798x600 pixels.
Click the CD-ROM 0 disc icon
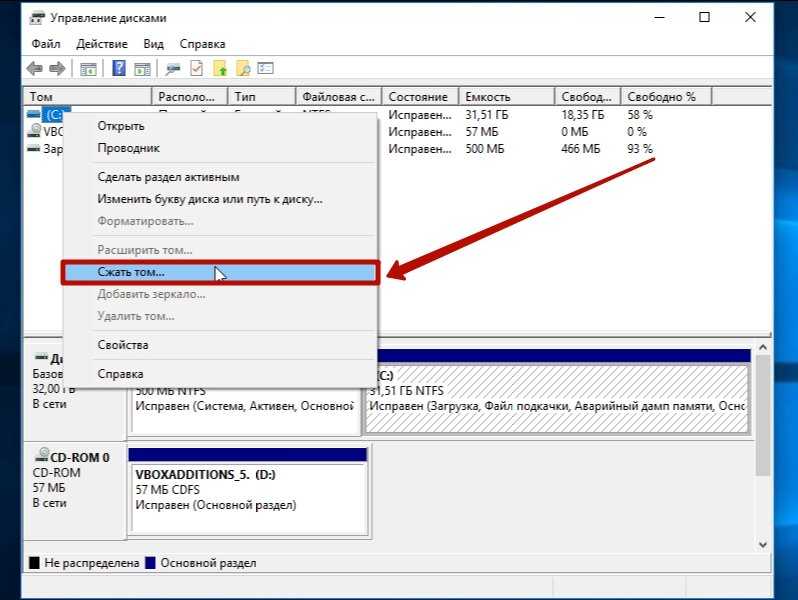tap(42, 454)
